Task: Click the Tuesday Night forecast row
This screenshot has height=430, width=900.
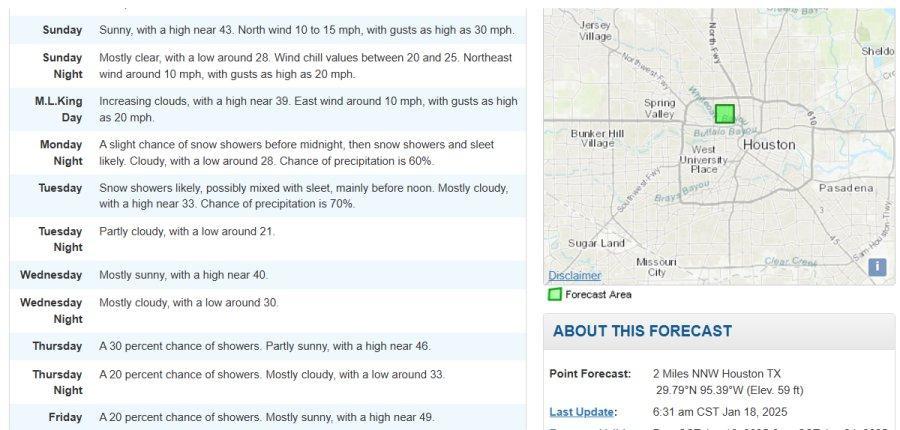Action: click(x=268, y=239)
